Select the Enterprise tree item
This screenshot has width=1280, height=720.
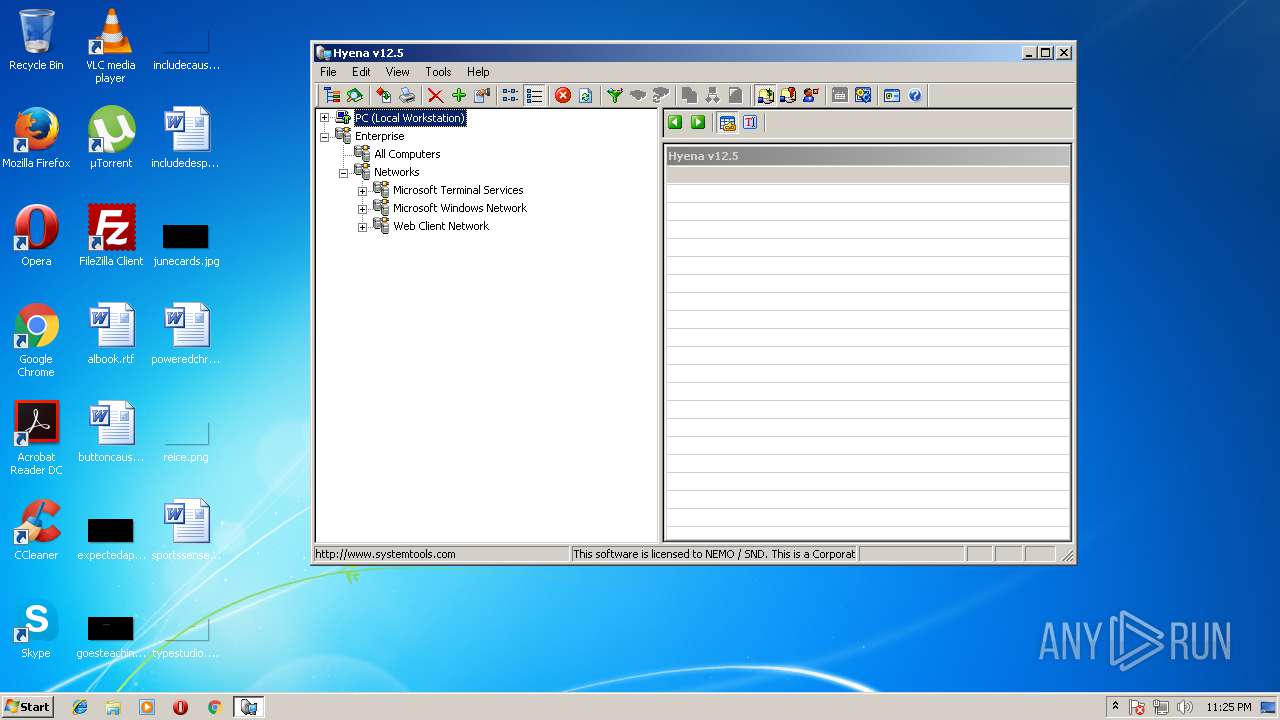pyautogui.click(x=379, y=136)
